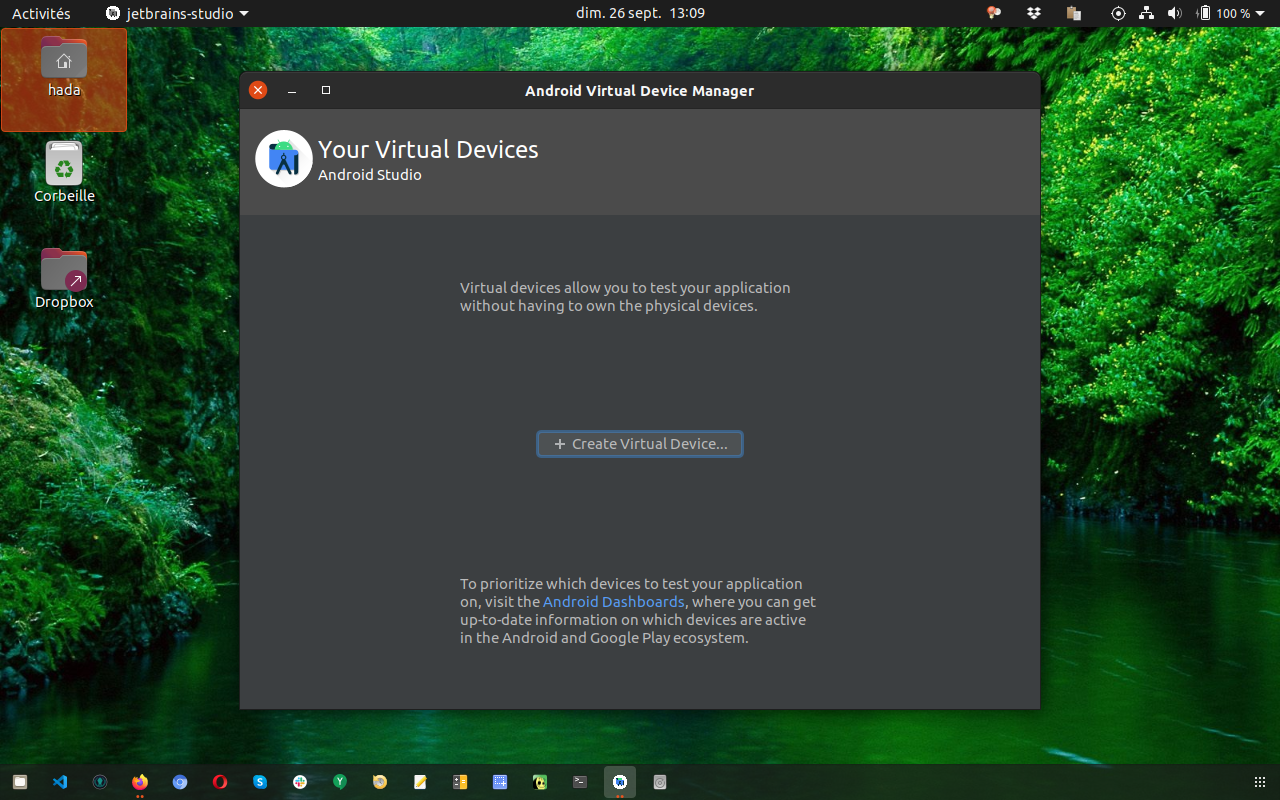Open the Dropbox folder shortcut on desktop

pyautogui.click(x=64, y=279)
